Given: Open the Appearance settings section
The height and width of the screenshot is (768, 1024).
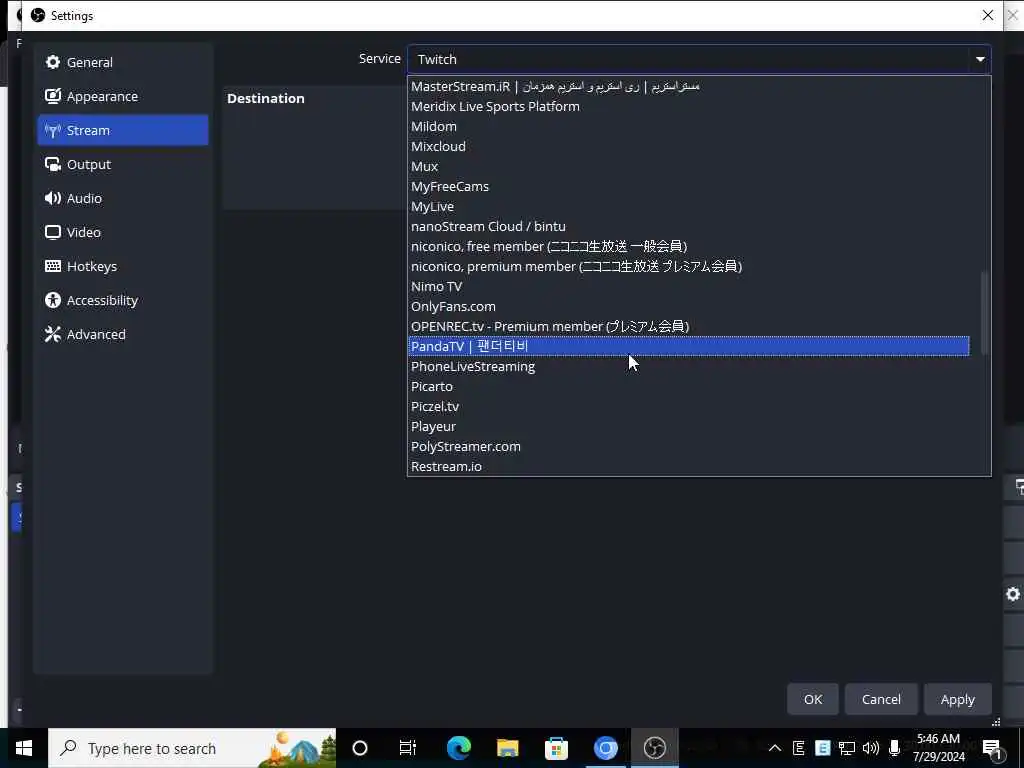Looking at the screenshot, I should (x=123, y=96).
